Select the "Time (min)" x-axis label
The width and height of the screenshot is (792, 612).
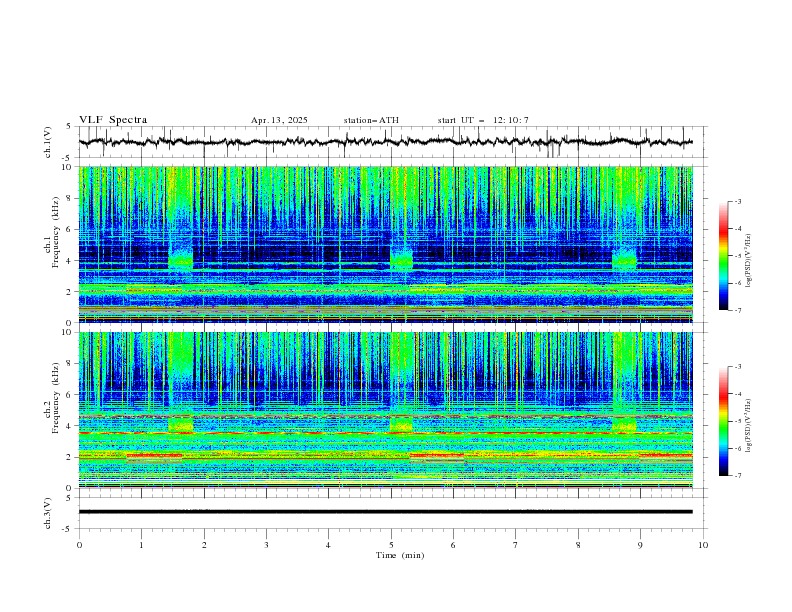click(x=400, y=555)
